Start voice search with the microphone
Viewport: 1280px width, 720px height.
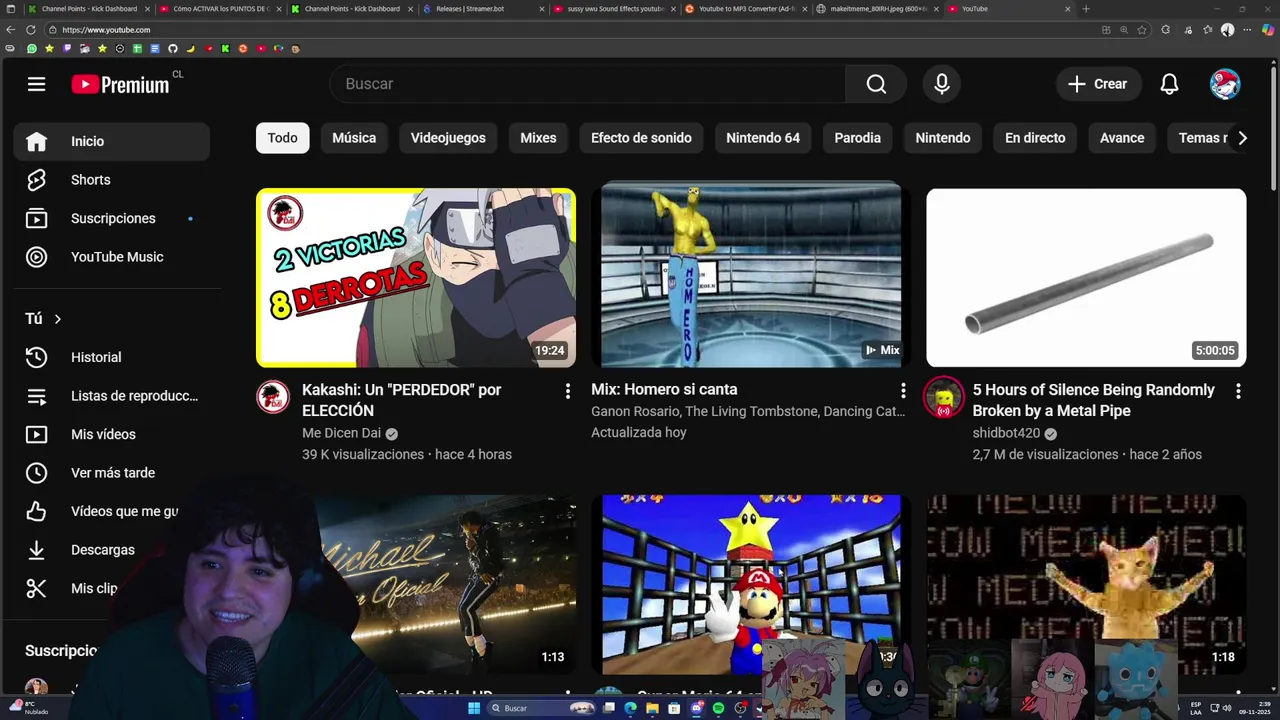[x=941, y=84]
